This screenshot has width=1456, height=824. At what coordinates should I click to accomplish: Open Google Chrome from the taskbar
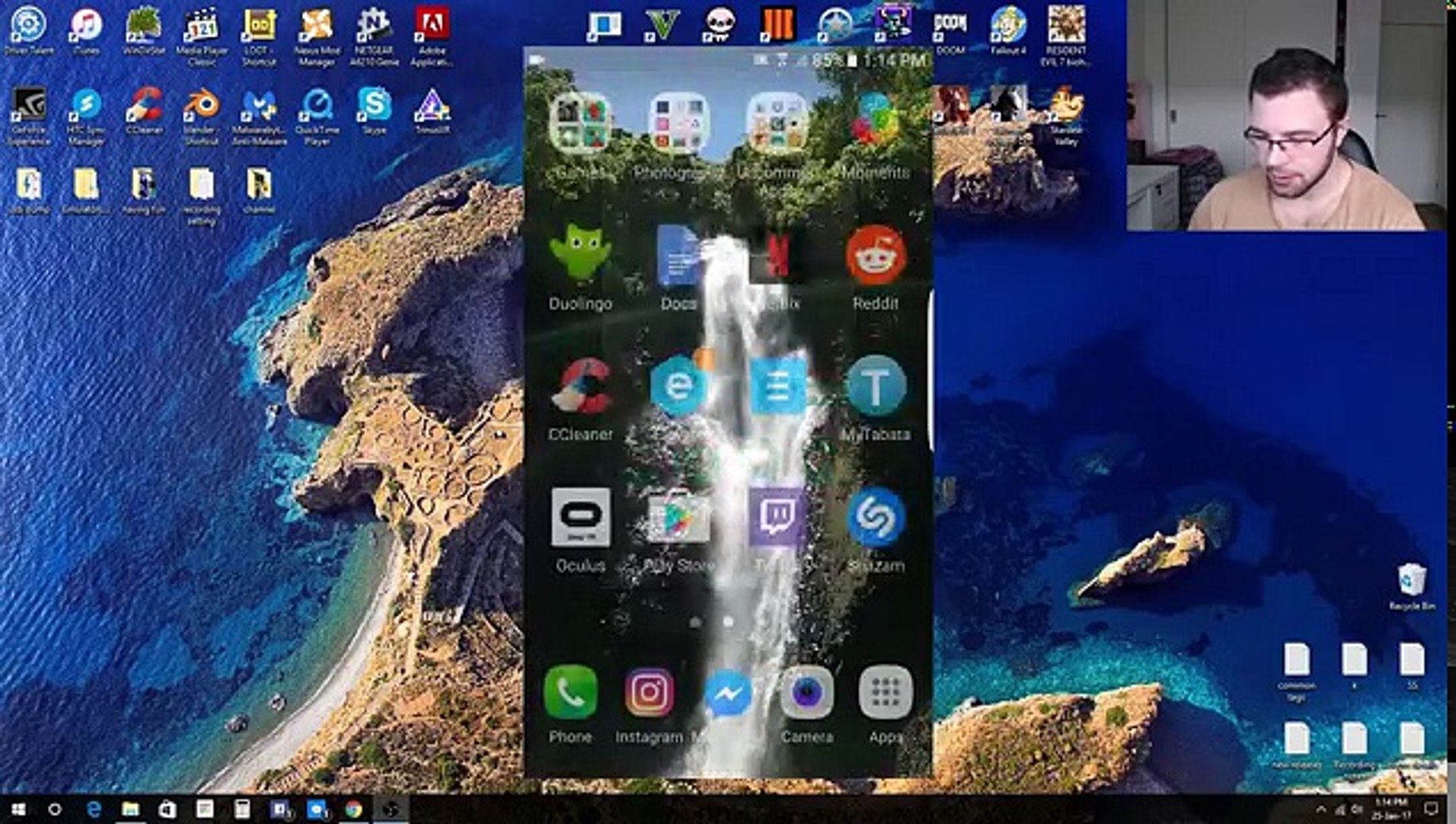(x=353, y=809)
